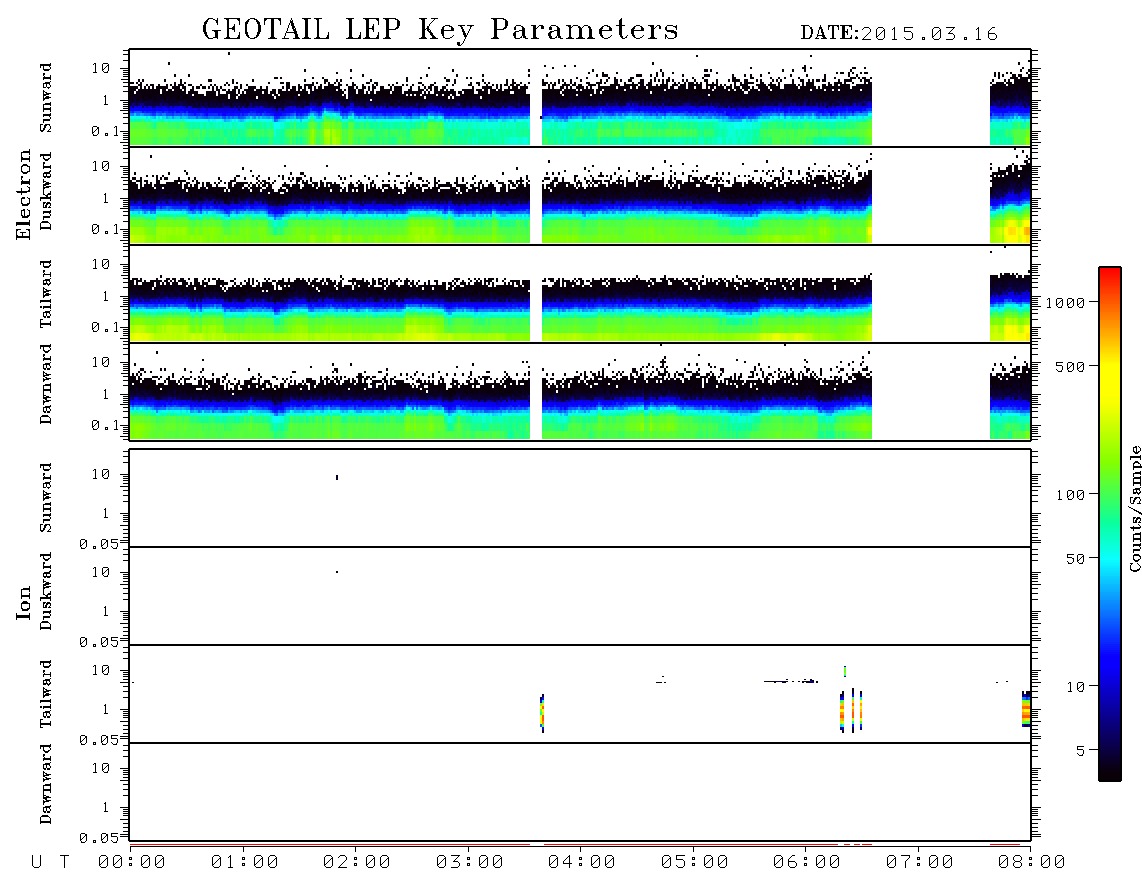Click the "10" tick of Electron Tailward panel

tap(101, 264)
